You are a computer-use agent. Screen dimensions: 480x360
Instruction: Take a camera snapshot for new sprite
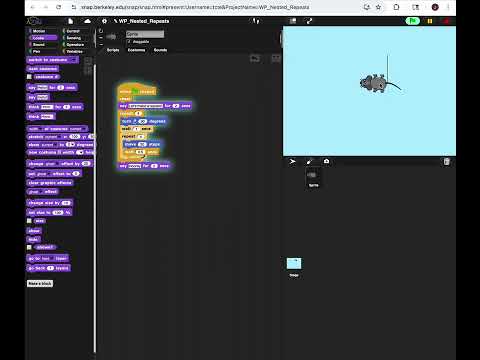pos(326,162)
